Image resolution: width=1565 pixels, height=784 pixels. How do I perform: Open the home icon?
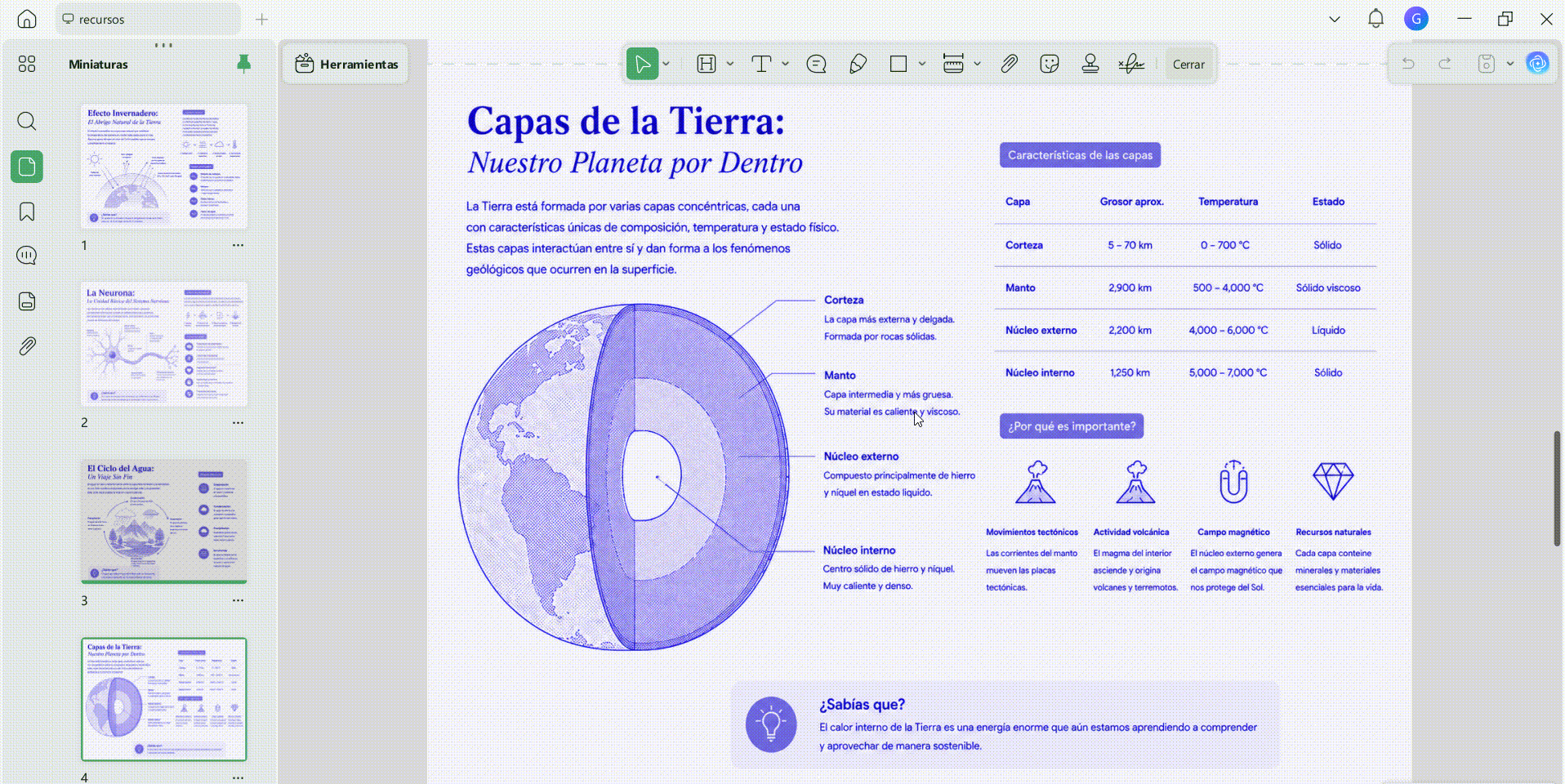[x=27, y=19]
